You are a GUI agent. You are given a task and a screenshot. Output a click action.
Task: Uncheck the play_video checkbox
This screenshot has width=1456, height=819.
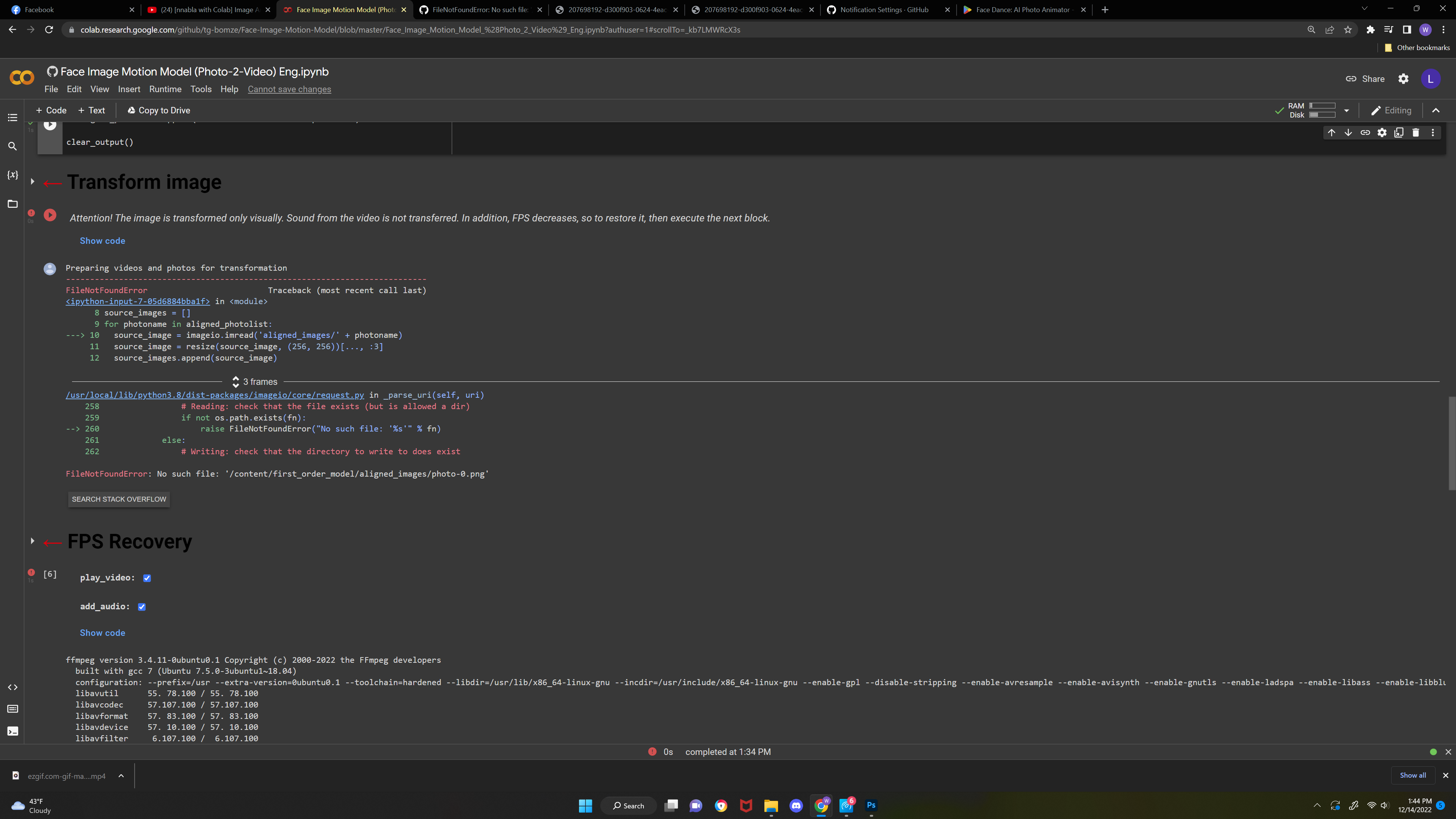tap(146, 577)
